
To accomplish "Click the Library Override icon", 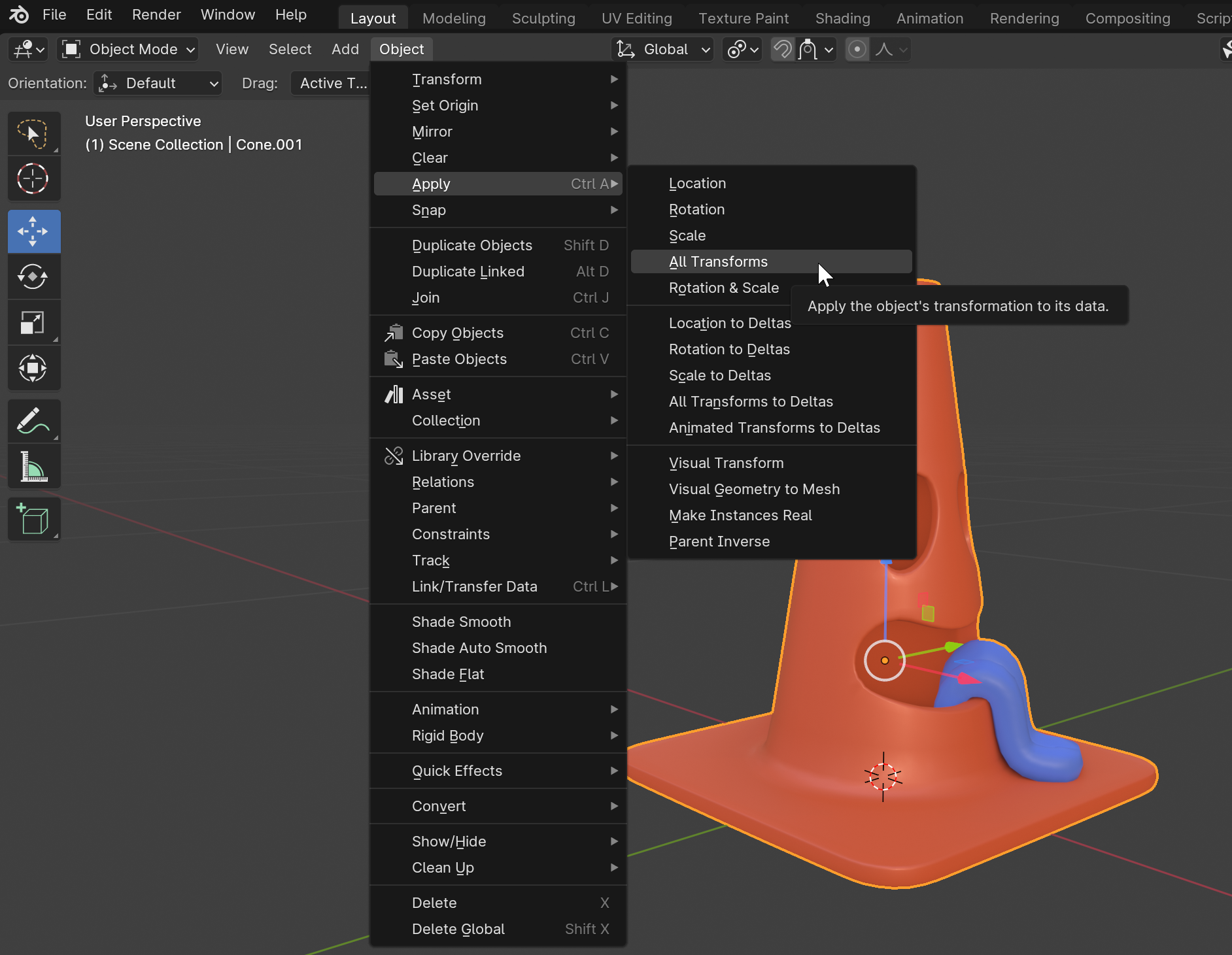I will pyautogui.click(x=394, y=456).
